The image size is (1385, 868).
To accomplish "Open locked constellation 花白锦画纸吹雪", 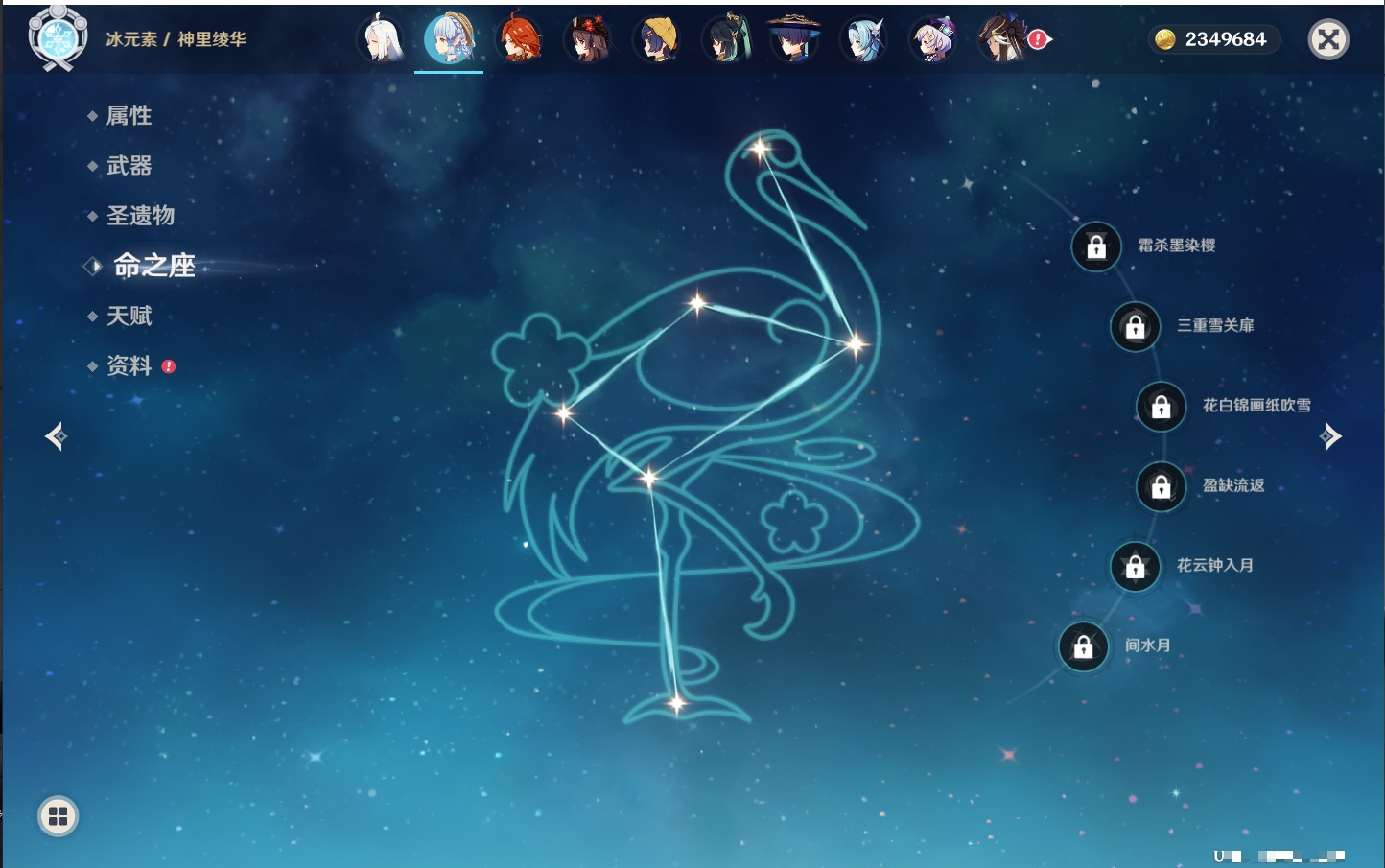I will [x=1161, y=407].
